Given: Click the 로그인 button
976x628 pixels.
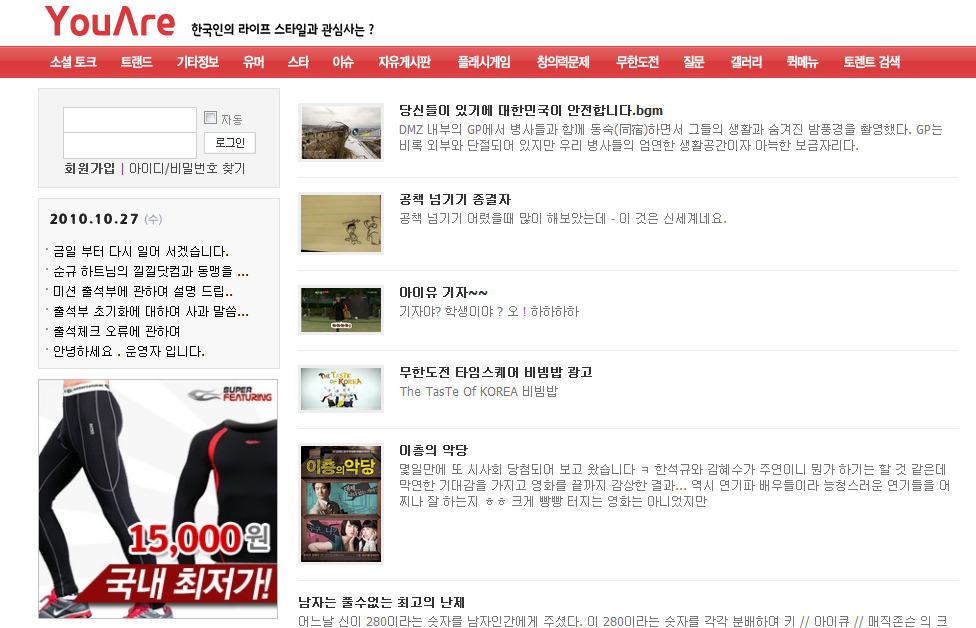Looking at the screenshot, I should click(x=230, y=143).
